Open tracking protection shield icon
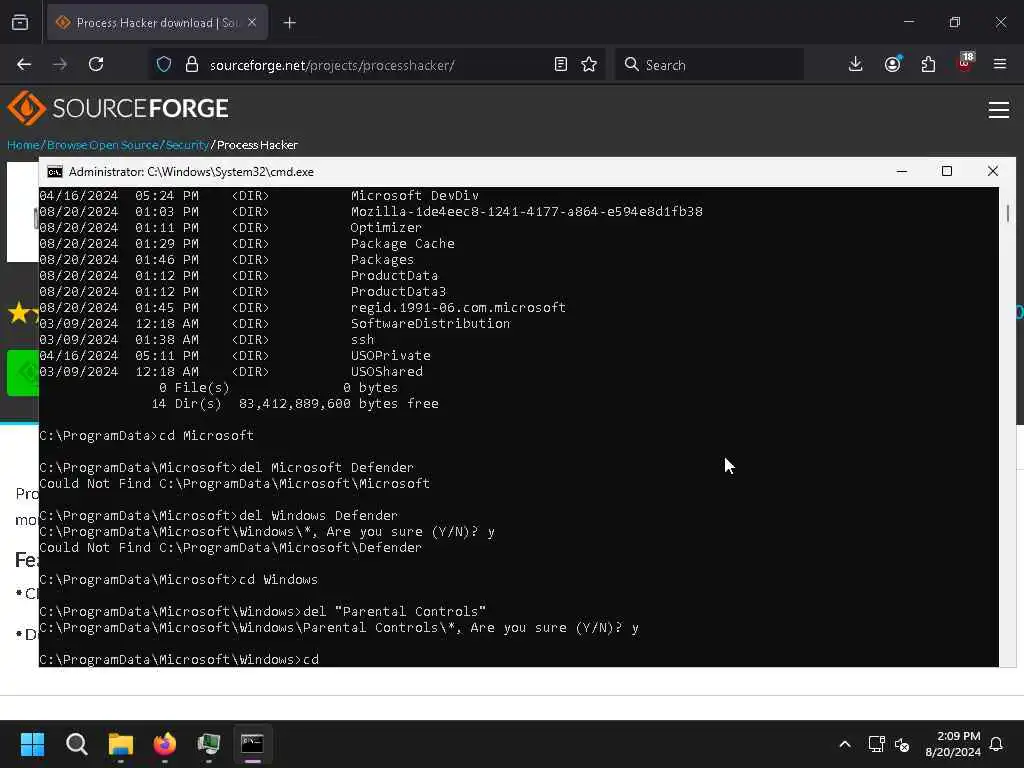The width and height of the screenshot is (1024, 768). pos(164,65)
